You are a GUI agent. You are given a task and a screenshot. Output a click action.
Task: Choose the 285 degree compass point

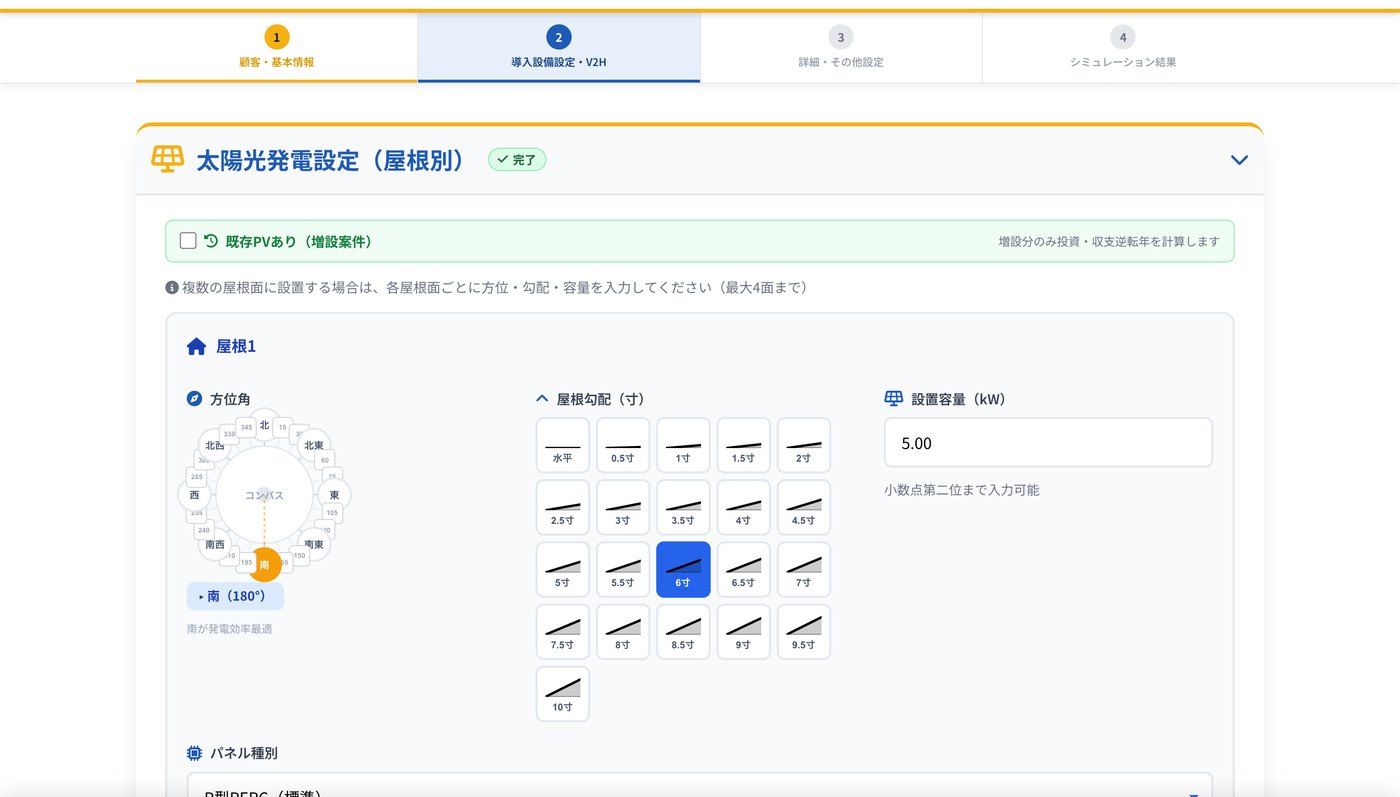pos(196,477)
